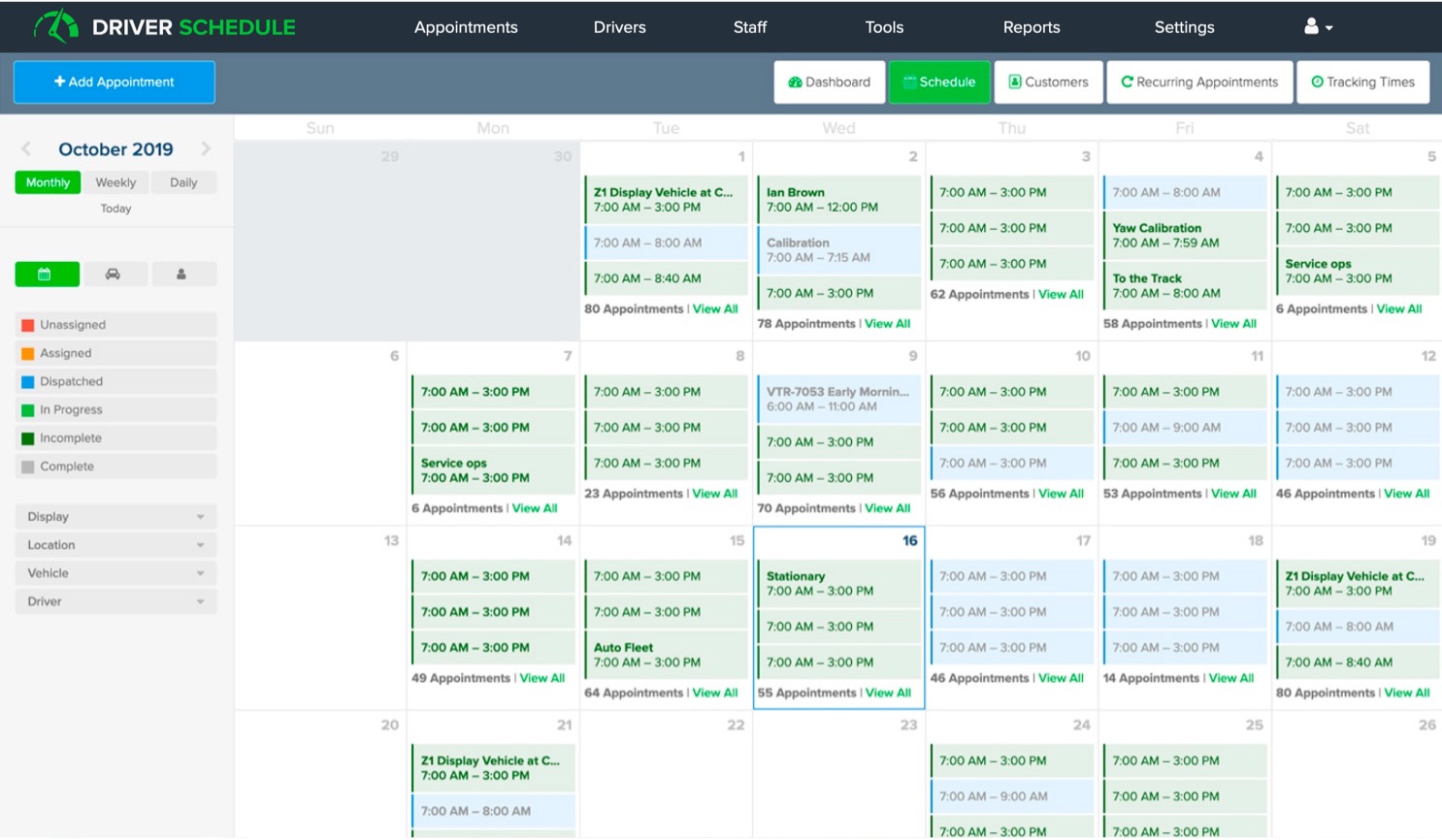Click the Driver Schedule speedometer logo
Viewport: 1442px width, 840px height.
point(56,26)
